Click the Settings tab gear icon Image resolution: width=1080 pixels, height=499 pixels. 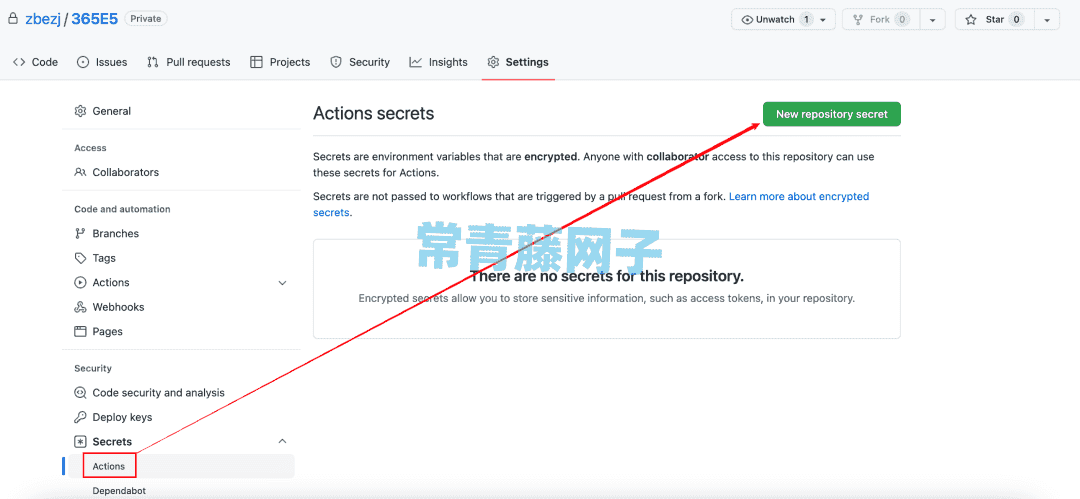[x=493, y=62]
